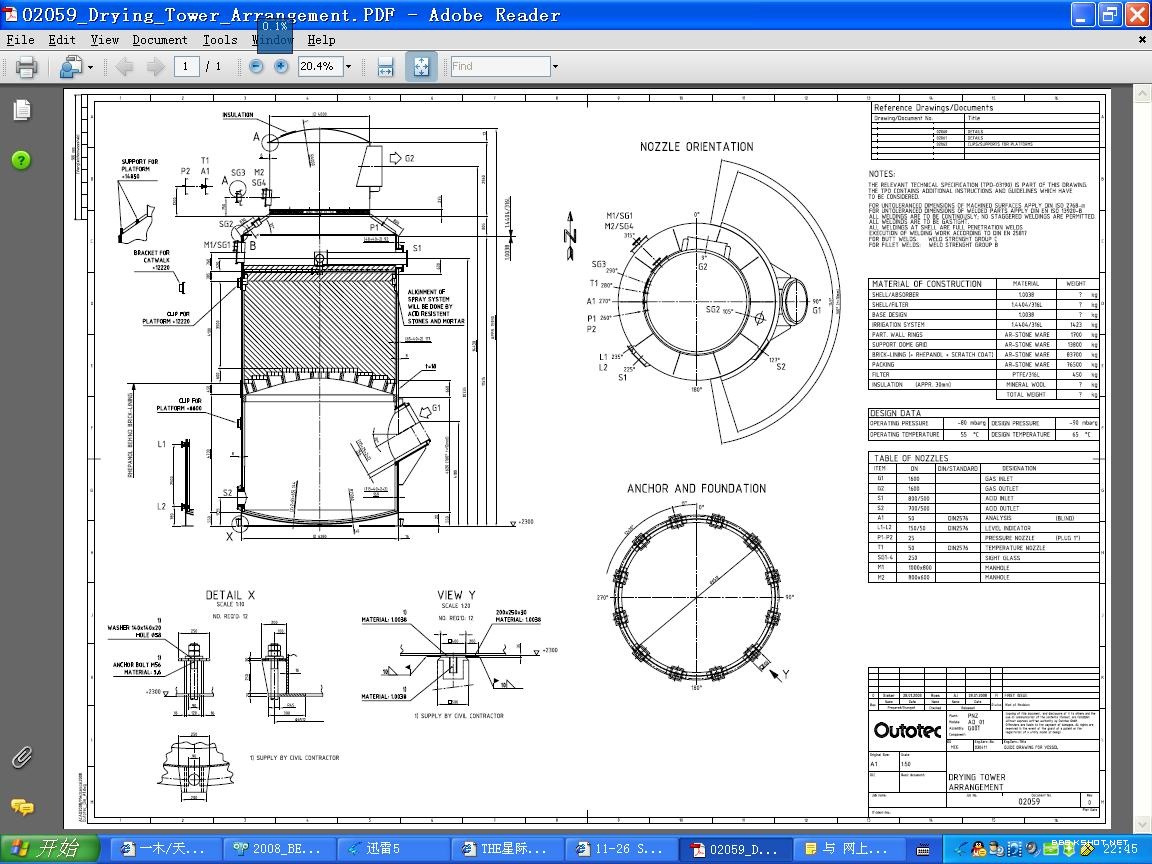This screenshot has width=1152, height=864.
Task: Click the VIEW Y label
Action: (456, 595)
